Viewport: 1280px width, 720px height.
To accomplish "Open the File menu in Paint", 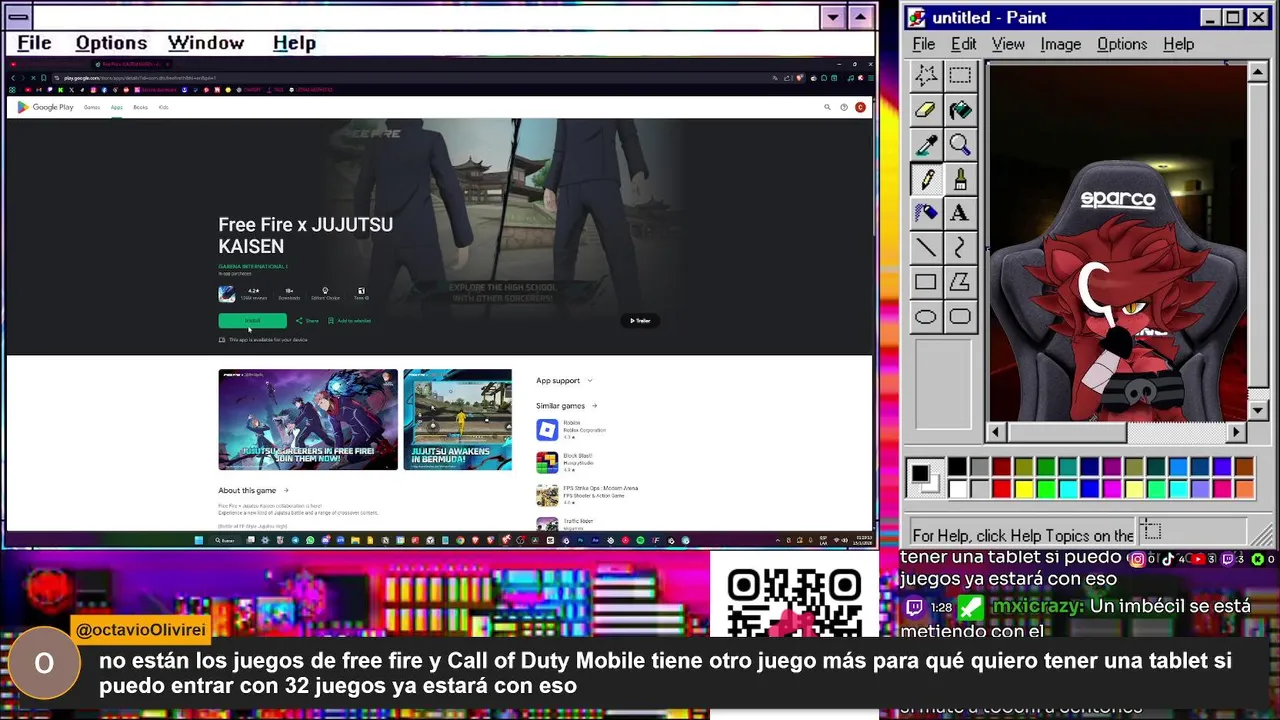I will click(924, 44).
